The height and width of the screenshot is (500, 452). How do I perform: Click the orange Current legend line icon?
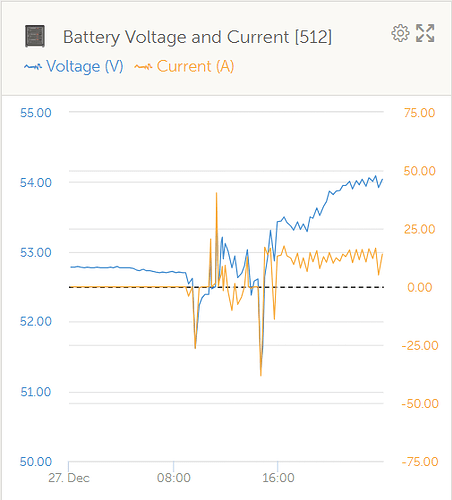143,67
